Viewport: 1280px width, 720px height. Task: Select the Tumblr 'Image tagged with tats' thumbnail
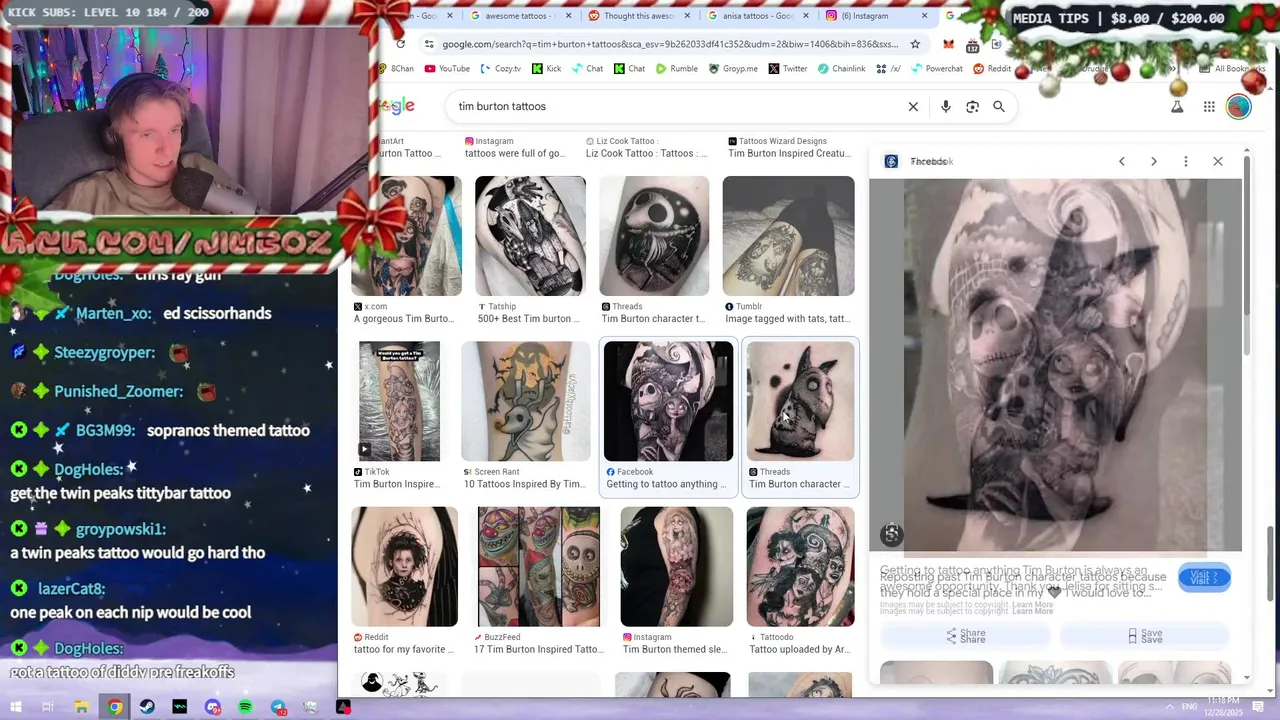point(788,236)
